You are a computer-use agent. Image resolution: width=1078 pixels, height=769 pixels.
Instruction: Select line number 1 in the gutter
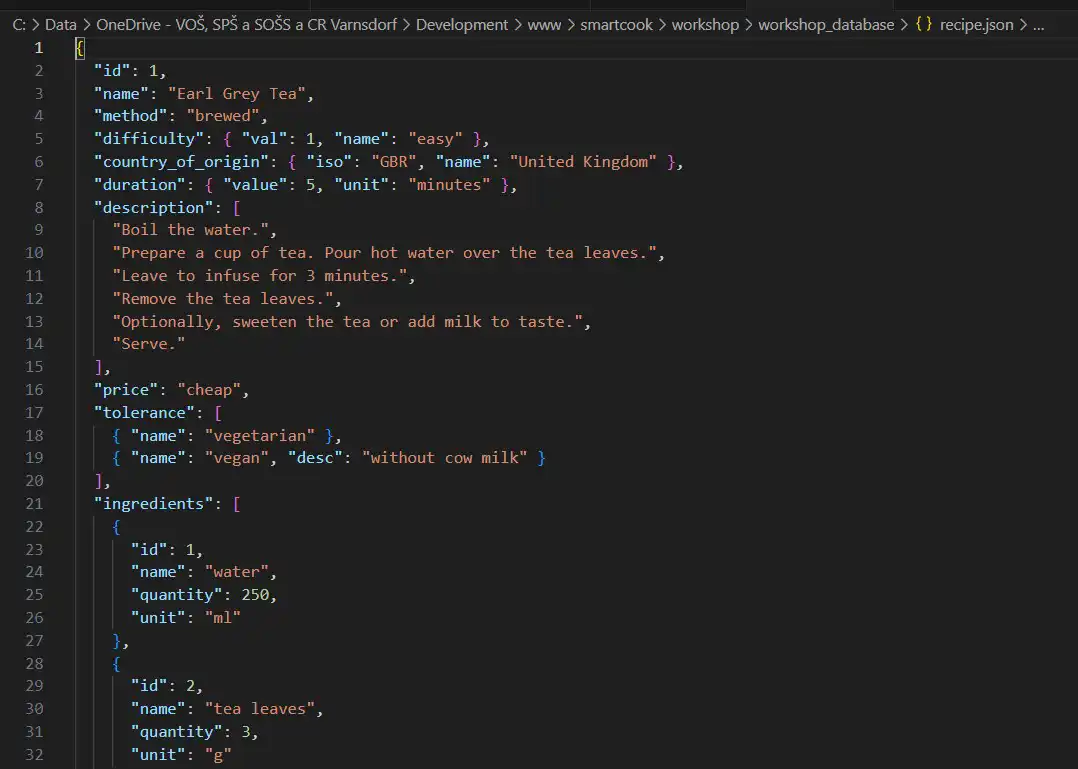point(38,48)
